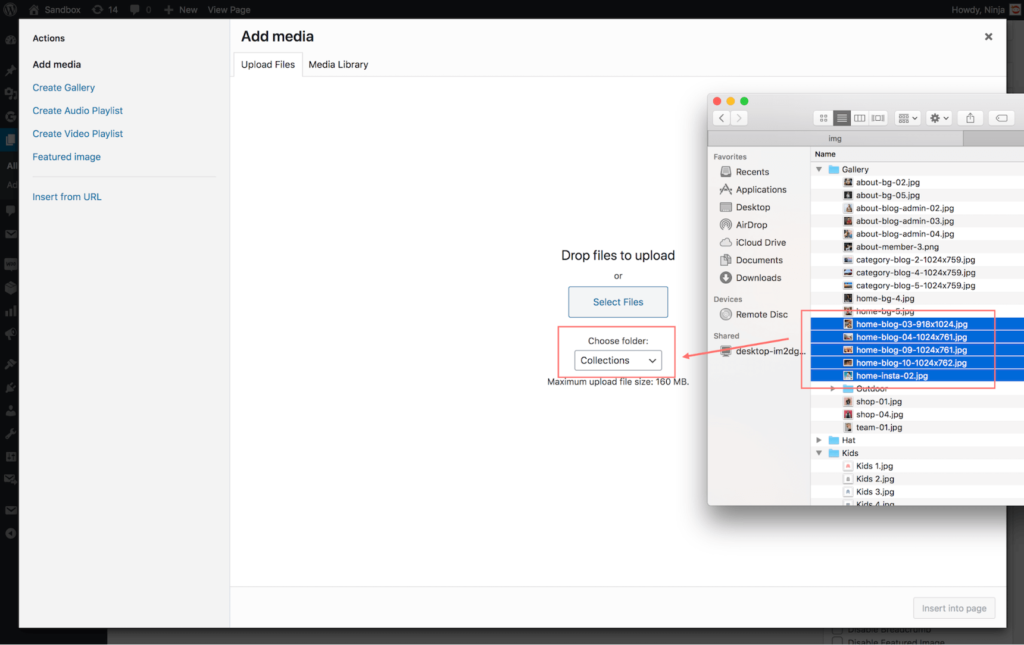Switch Finder to Cover Flow view
This screenshot has width=1024, height=645.
point(877,117)
